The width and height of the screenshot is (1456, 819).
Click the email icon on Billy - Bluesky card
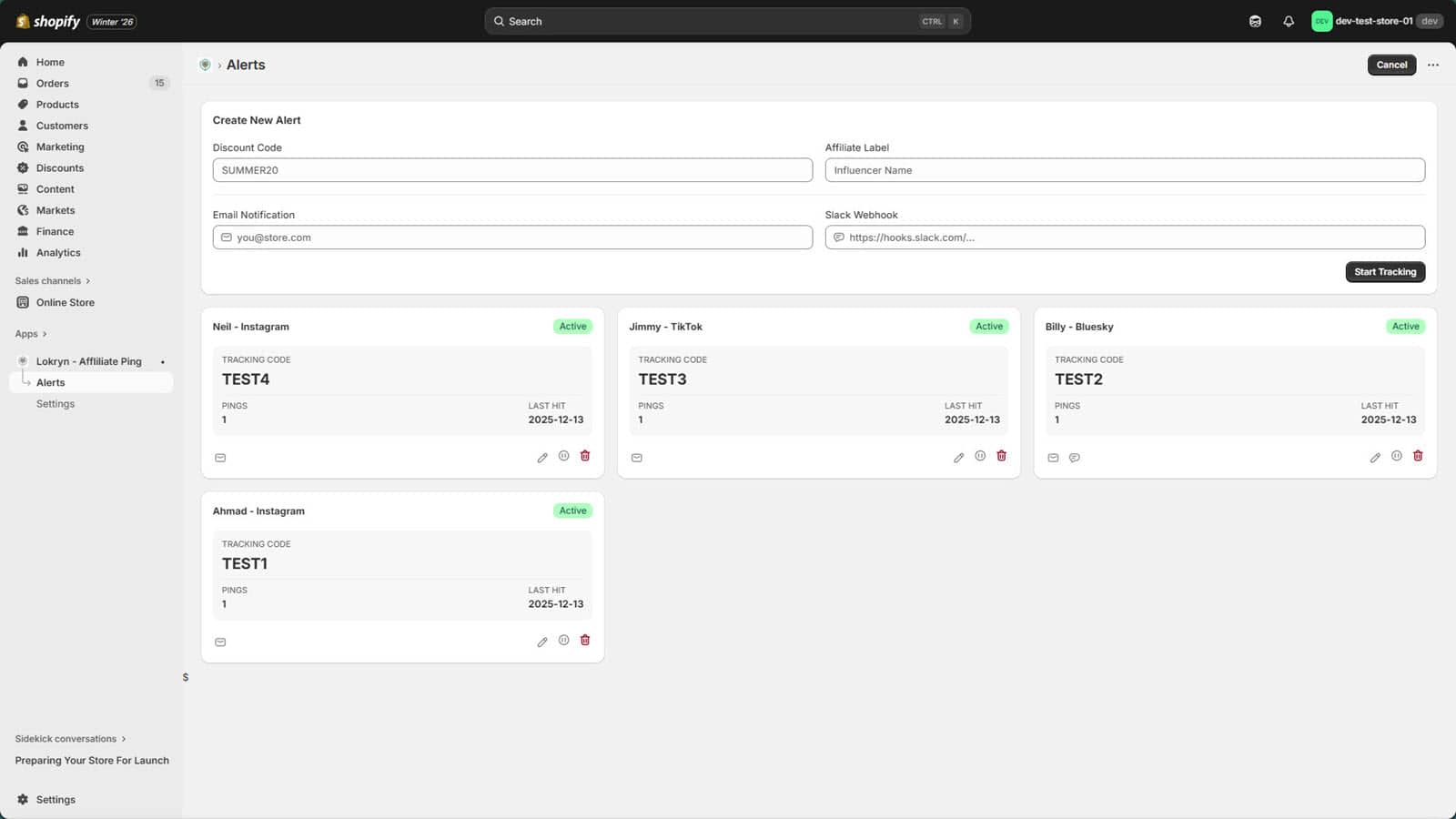tap(1053, 457)
